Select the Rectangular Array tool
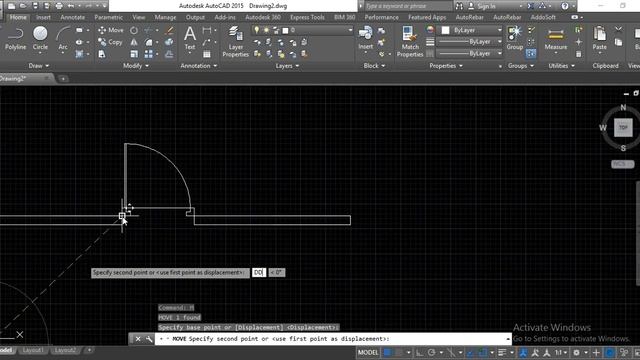The width and height of the screenshot is (640, 360). click(149, 54)
